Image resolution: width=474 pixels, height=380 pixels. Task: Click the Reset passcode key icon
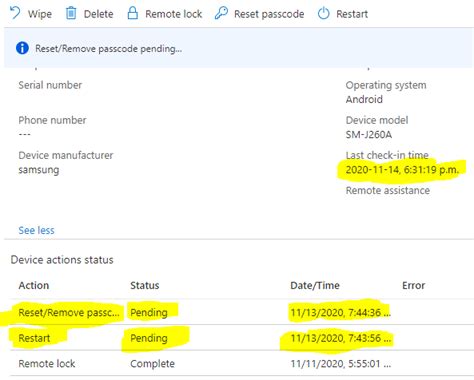point(221,13)
